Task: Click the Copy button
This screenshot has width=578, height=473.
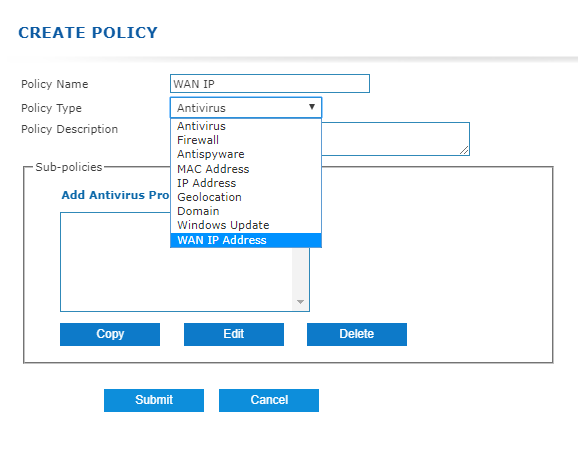Action: coord(110,334)
